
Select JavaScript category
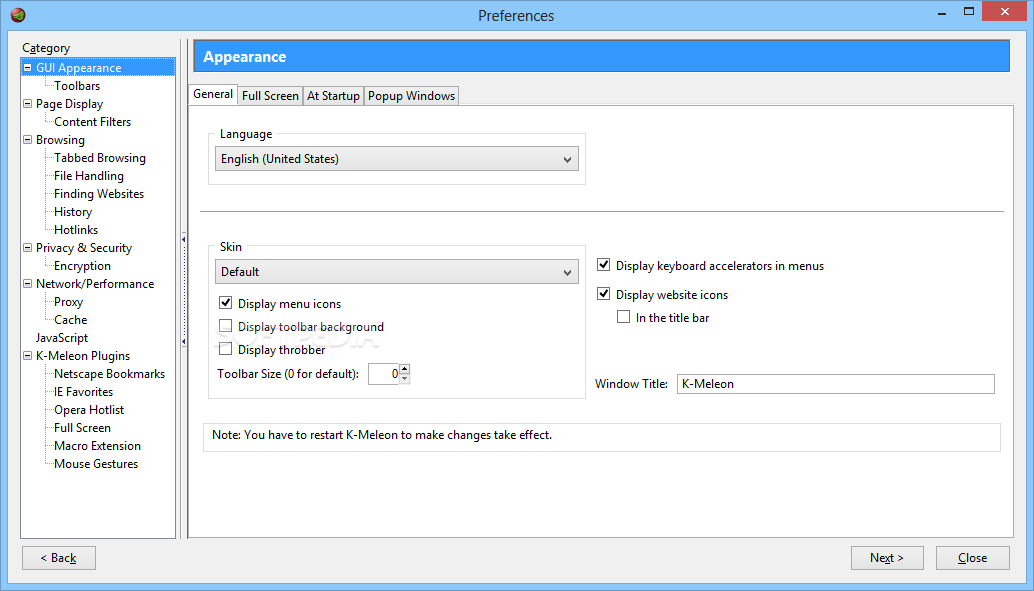coord(62,338)
